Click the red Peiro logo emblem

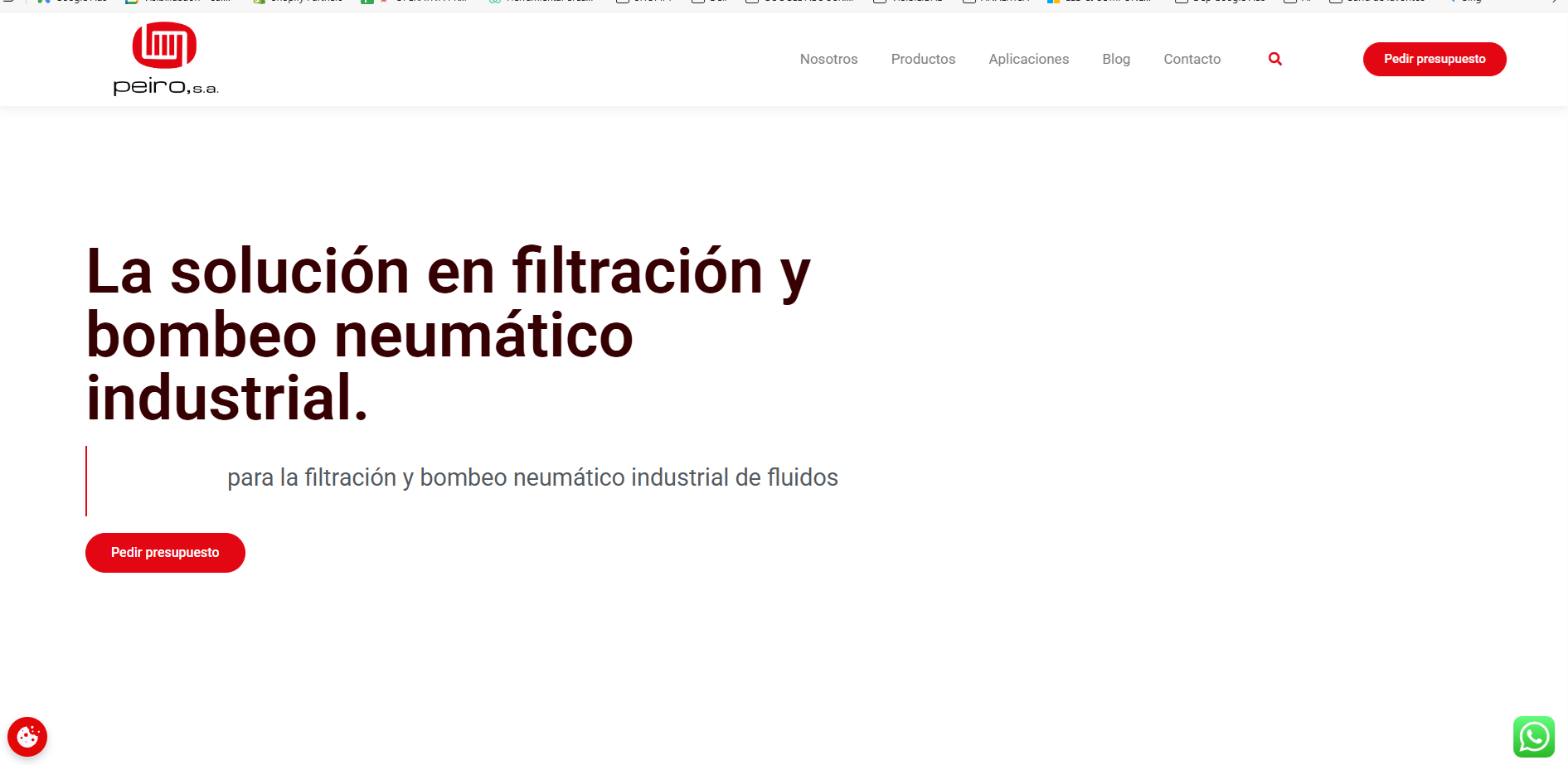coord(164,45)
